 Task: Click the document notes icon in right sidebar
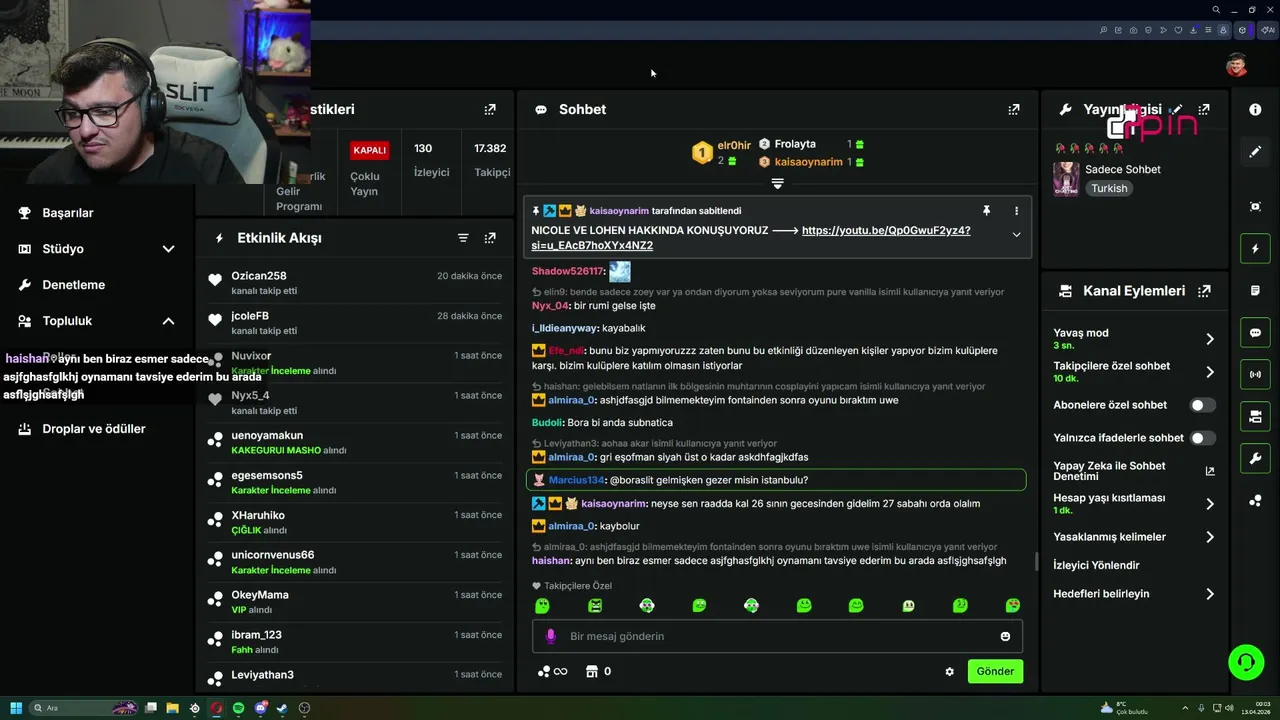coord(1255,291)
